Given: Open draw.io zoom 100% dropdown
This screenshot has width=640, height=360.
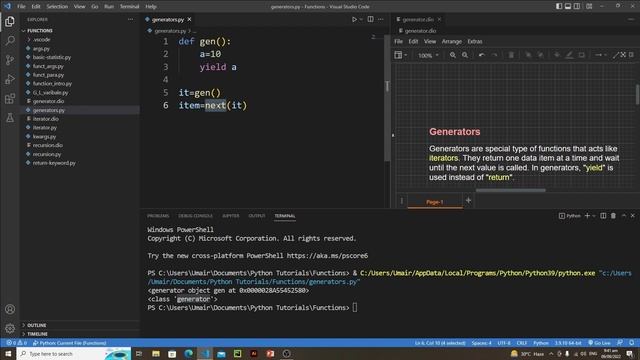Looking at the screenshot, I should pos(428,55).
